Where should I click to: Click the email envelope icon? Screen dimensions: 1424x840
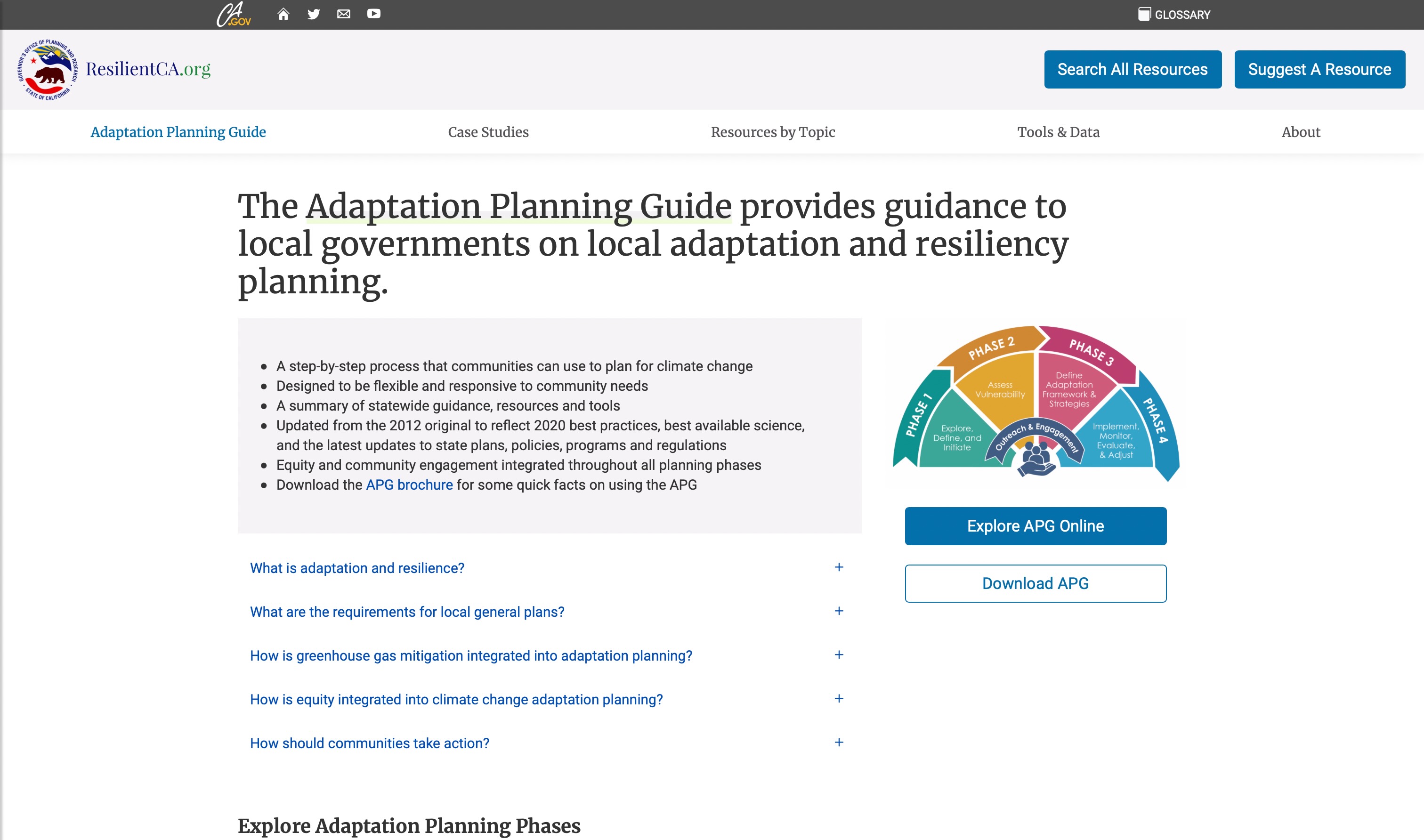coord(344,14)
